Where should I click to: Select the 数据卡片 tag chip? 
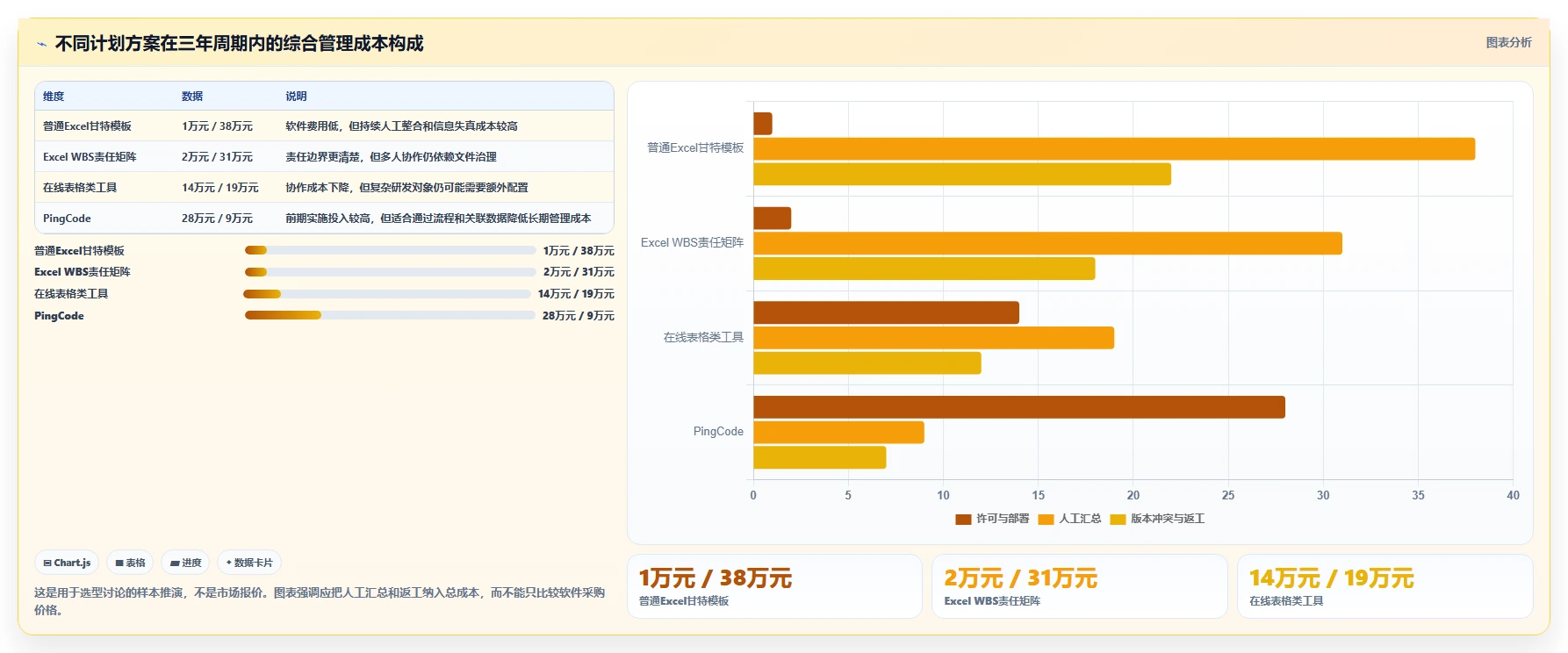[249, 563]
